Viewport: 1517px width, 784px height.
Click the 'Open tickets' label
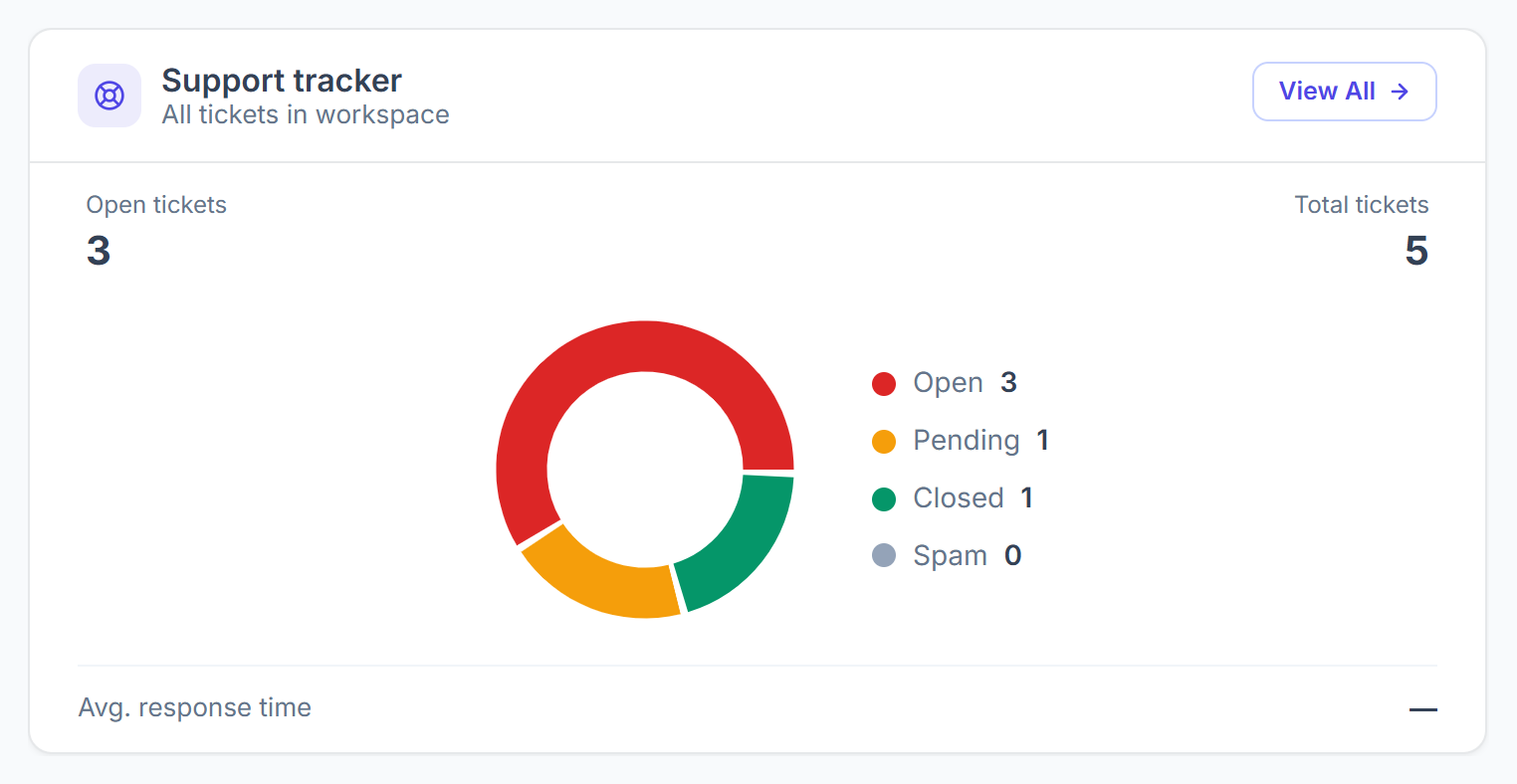[156, 205]
